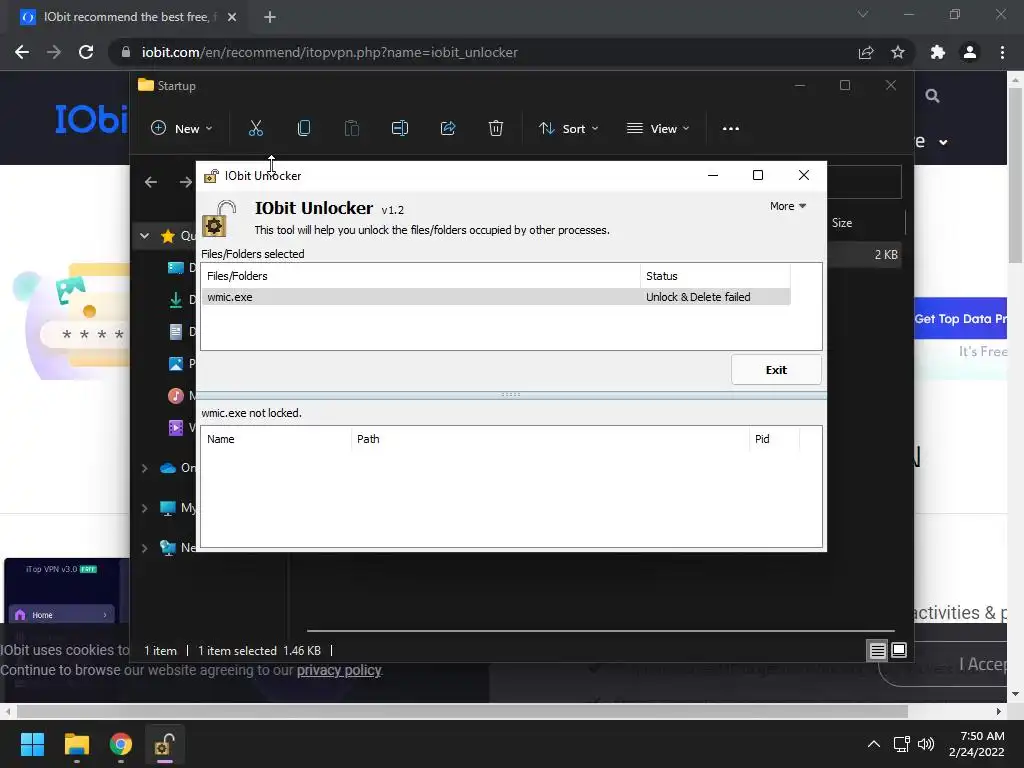Image resolution: width=1024 pixels, height=768 pixels.
Task: Expand the This PC tree node
Action: click(x=145, y=508)
